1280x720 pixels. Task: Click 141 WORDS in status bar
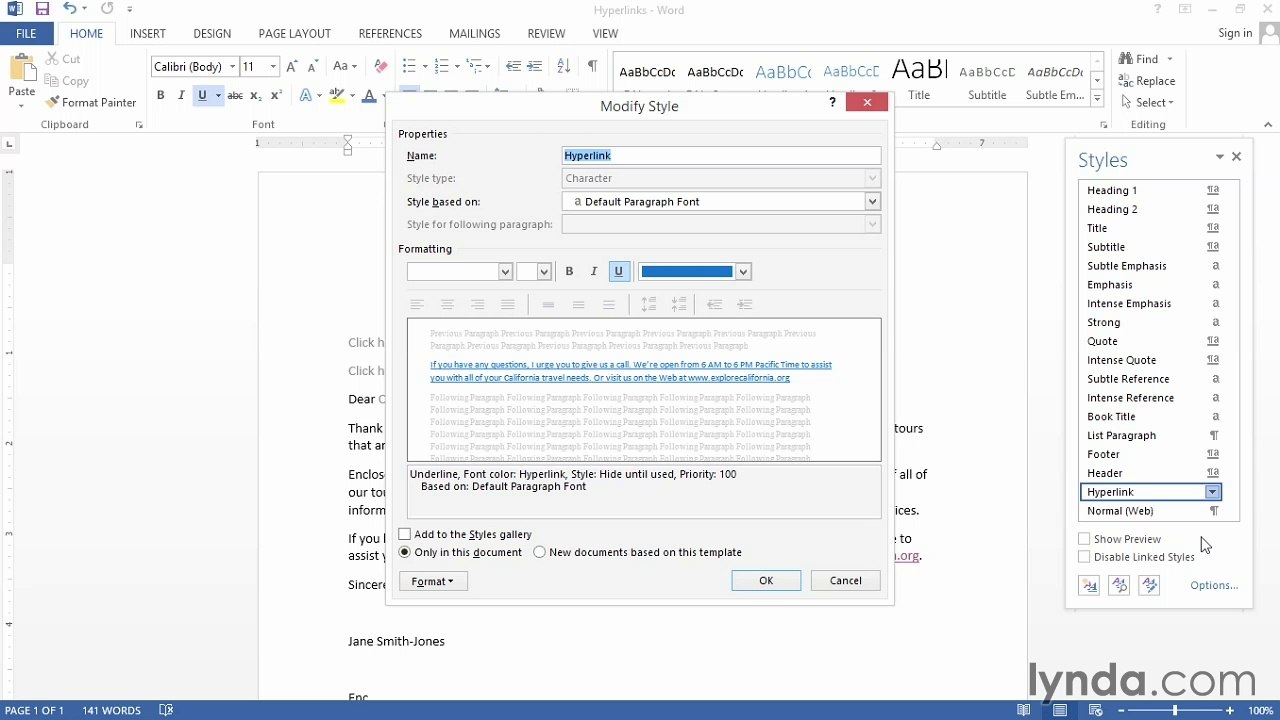111,711
